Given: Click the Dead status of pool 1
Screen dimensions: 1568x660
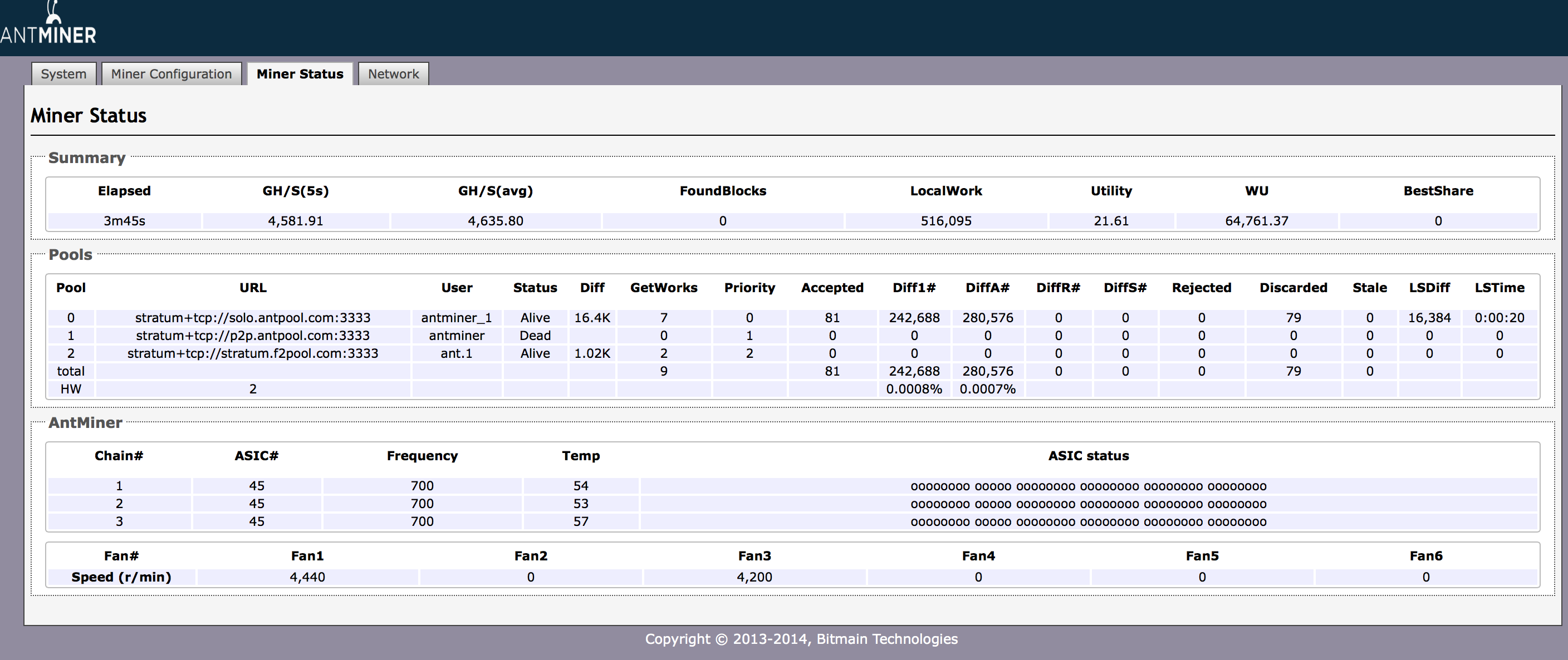Looking at the screenshot, I should click(x=535, y=335).
